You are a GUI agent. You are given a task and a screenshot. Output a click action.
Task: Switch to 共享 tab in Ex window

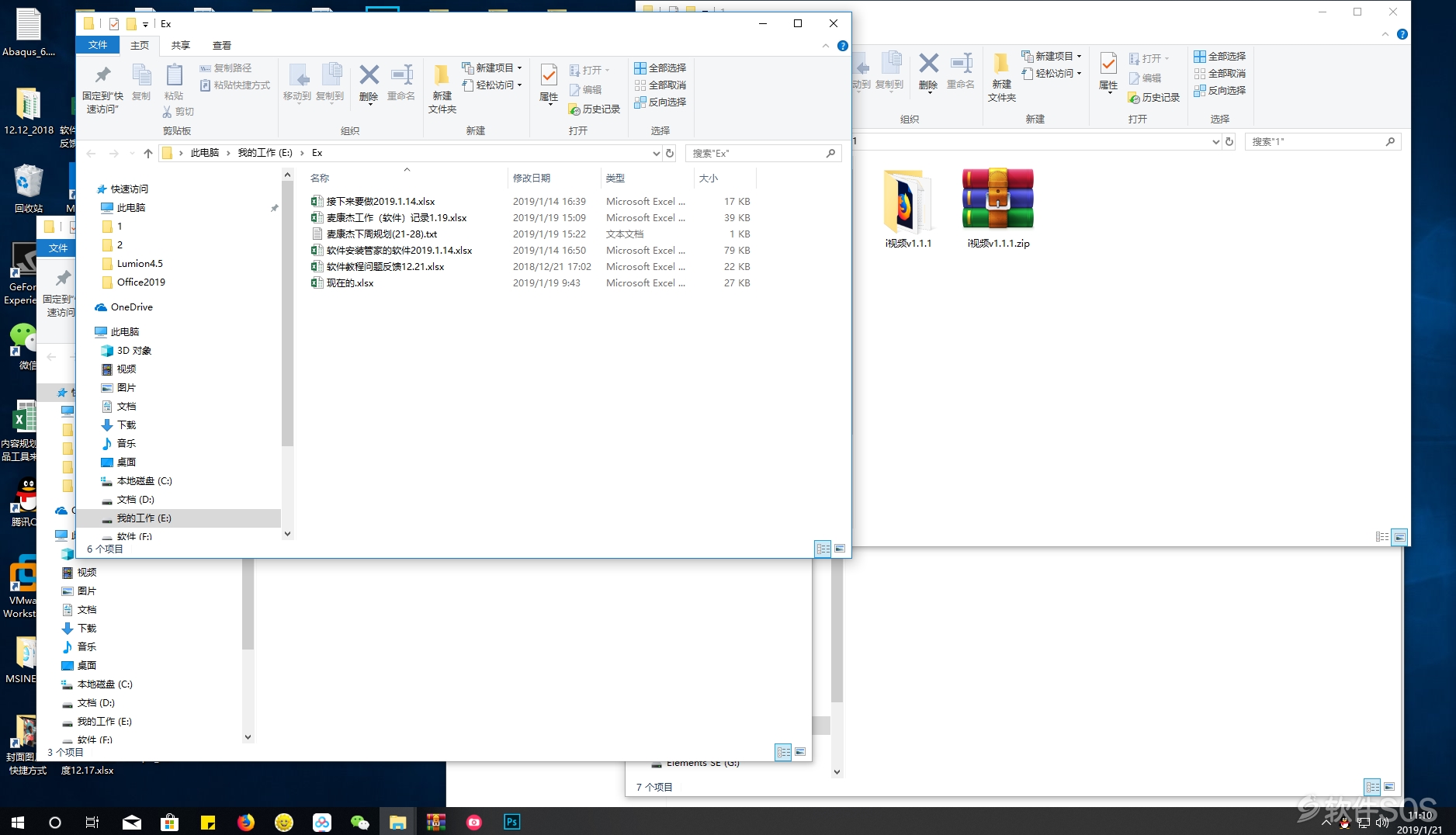(x=181, y=46)
